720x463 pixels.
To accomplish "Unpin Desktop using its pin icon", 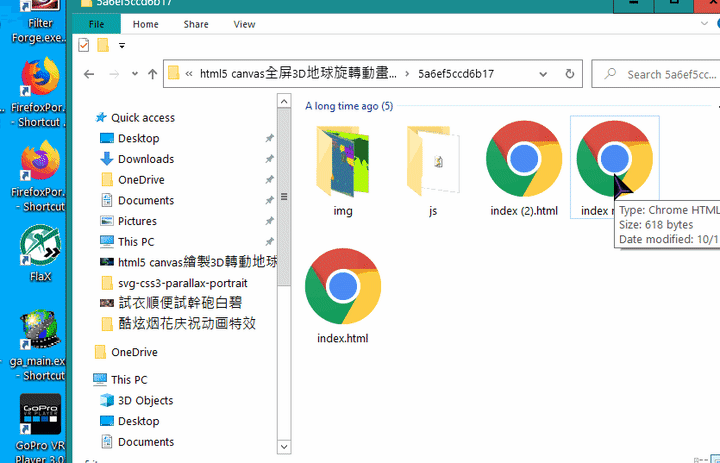I will click(x=270, y=138).
